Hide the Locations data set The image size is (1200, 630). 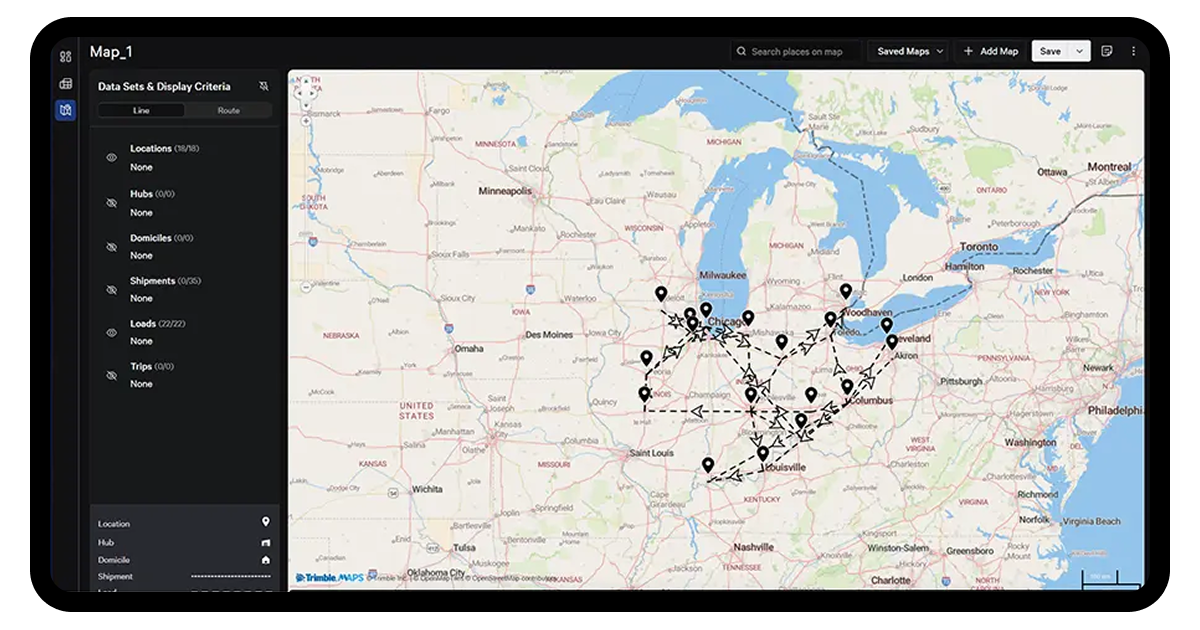112,158
